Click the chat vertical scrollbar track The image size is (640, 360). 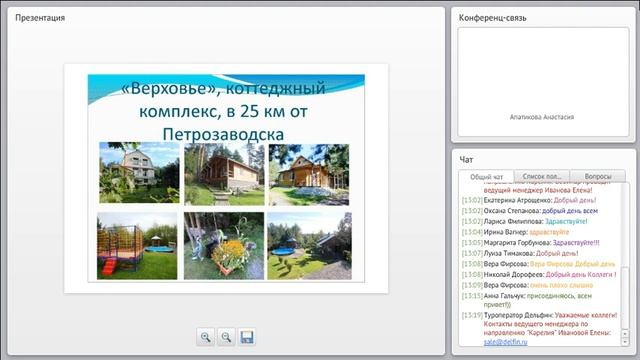pyautogui.click(x=625, y=256)
